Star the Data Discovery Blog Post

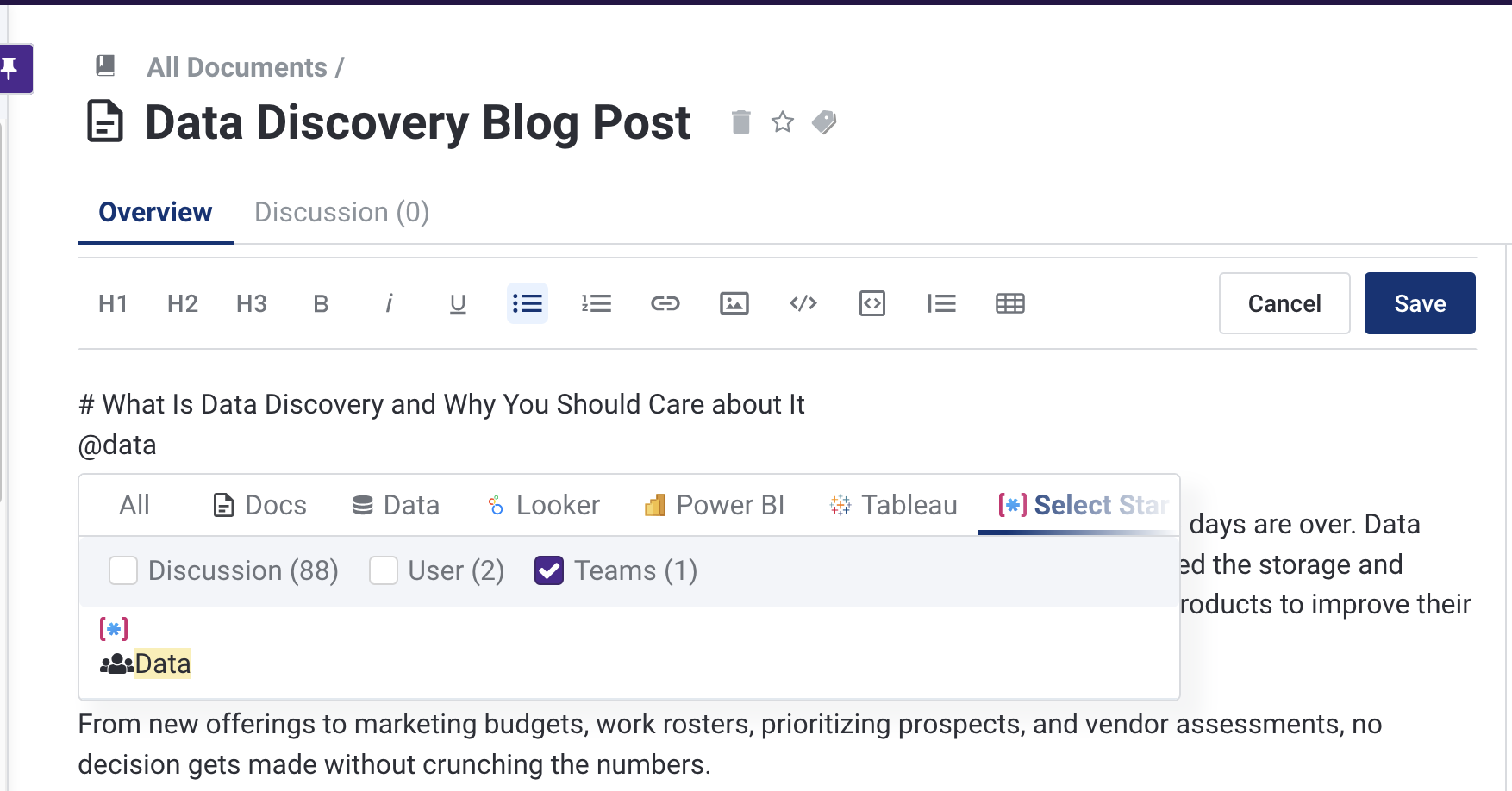(x=782, y=122)
